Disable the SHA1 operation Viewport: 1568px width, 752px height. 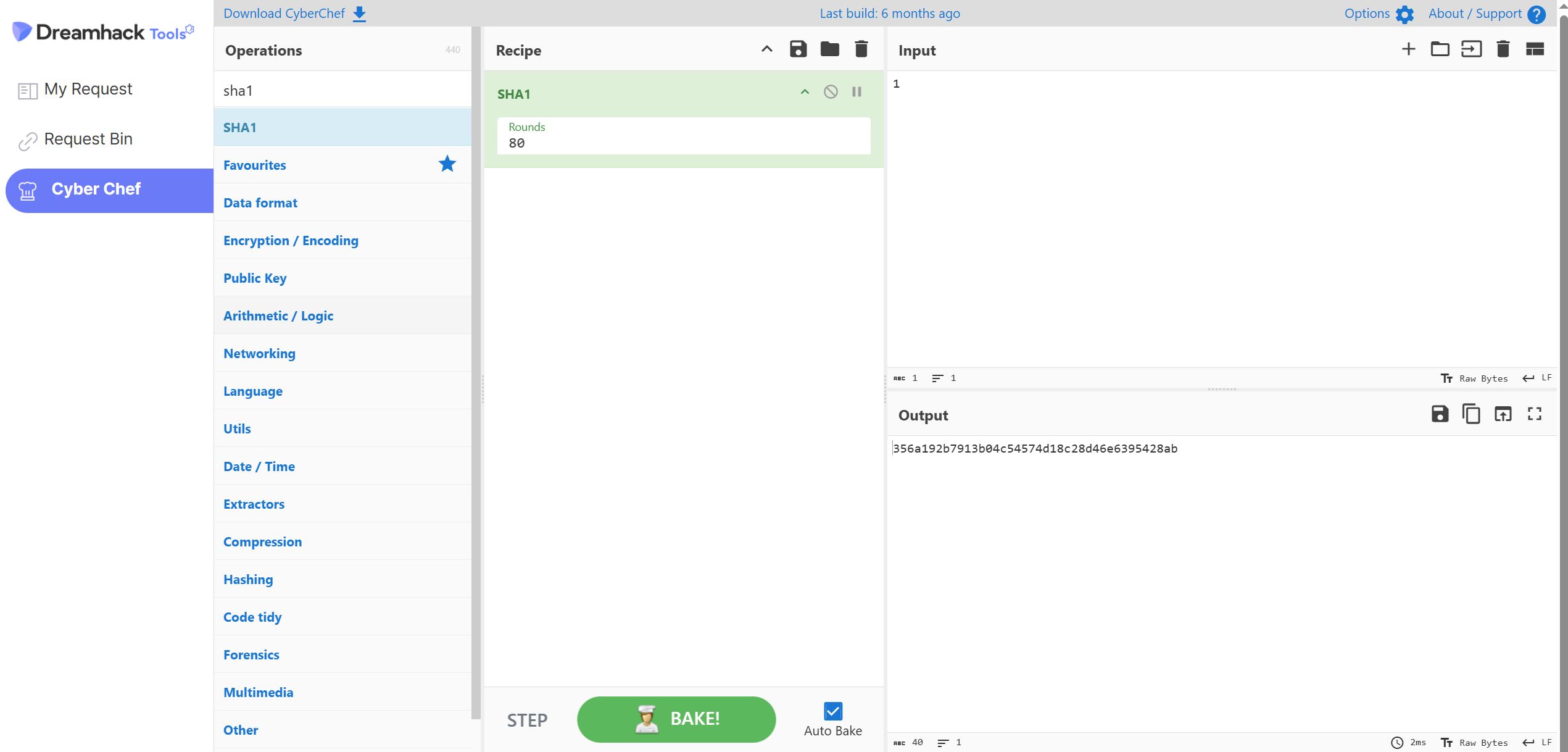pos(831,92)
